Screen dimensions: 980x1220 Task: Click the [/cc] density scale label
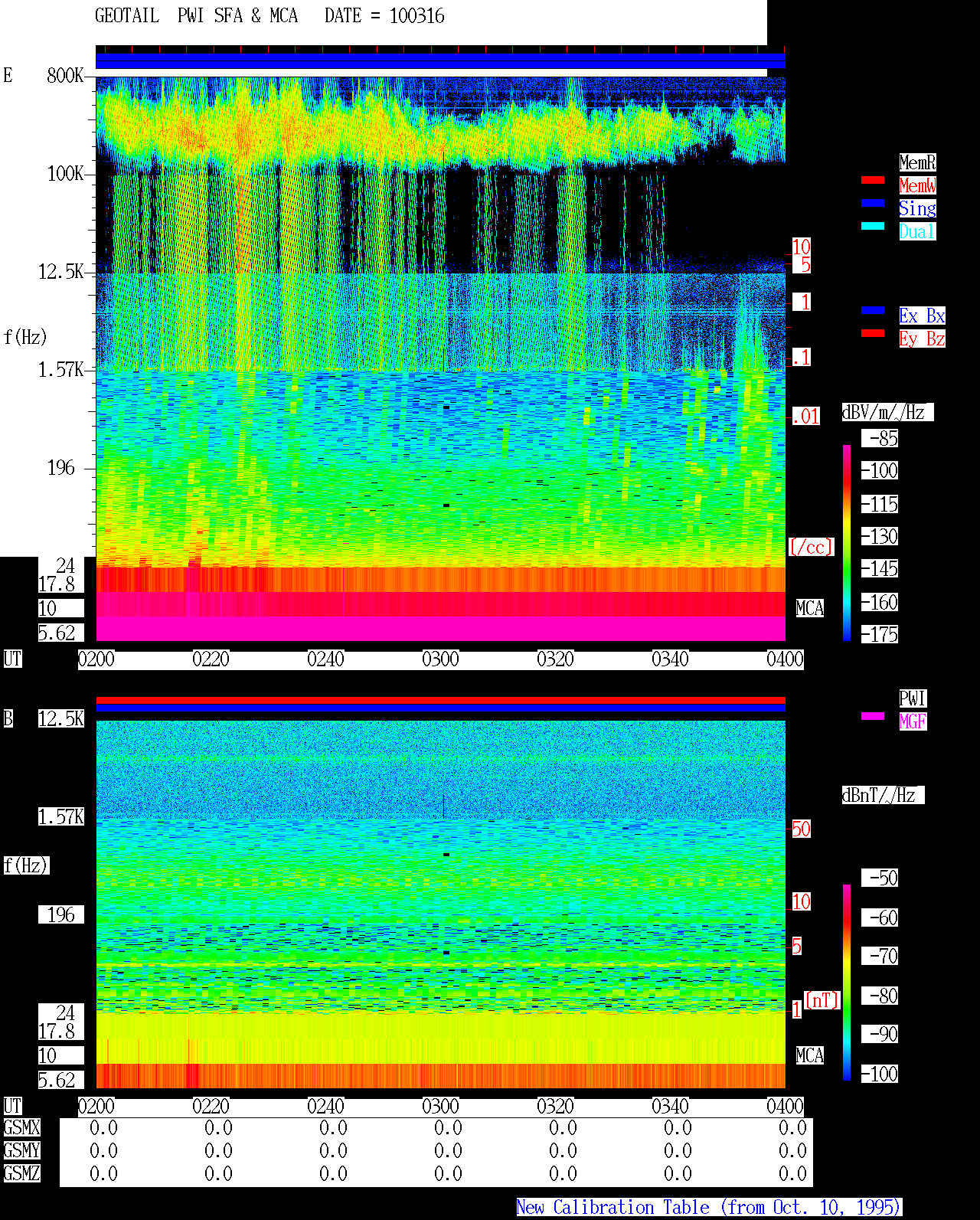click(x=811, y=548)
